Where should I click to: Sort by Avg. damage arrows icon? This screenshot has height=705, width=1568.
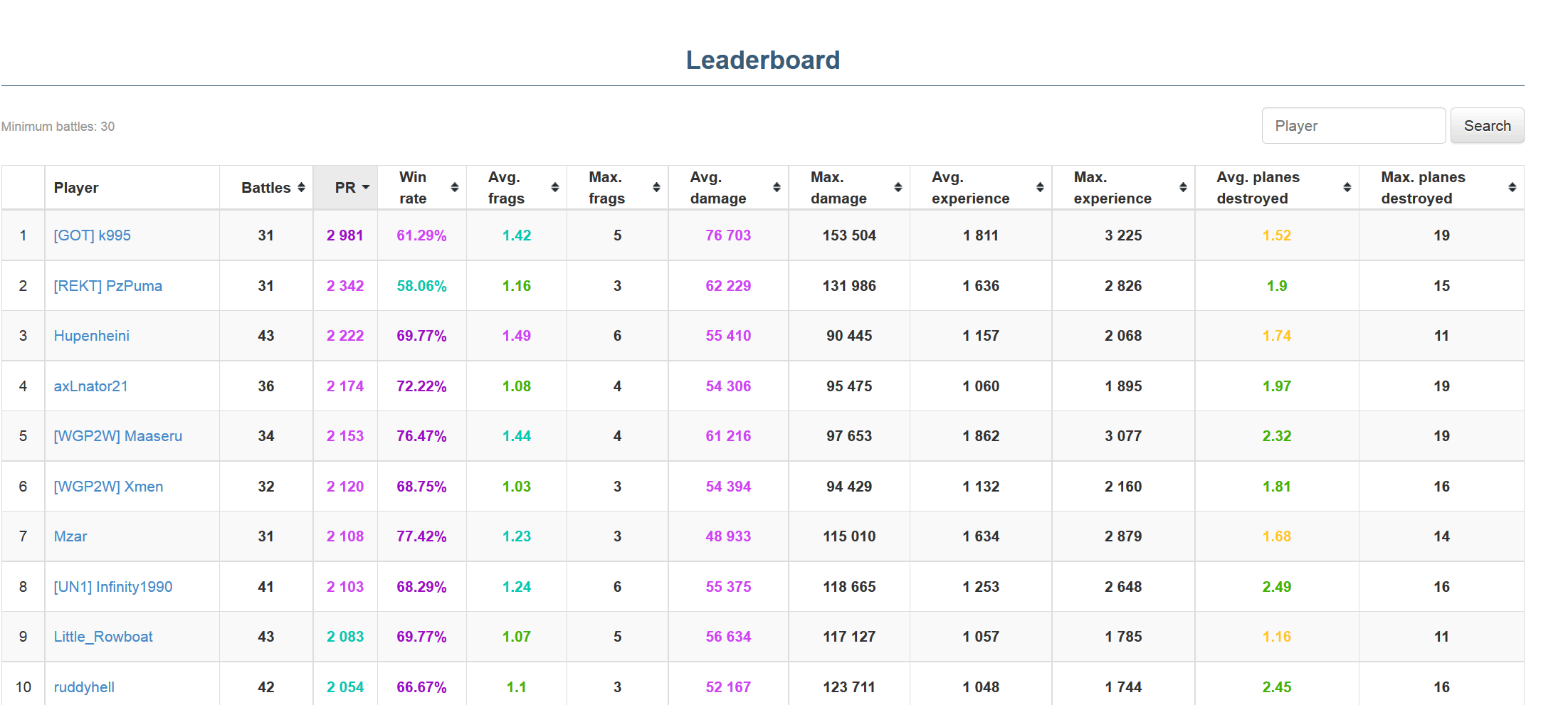pyautogui.click(x=777, y=188)
